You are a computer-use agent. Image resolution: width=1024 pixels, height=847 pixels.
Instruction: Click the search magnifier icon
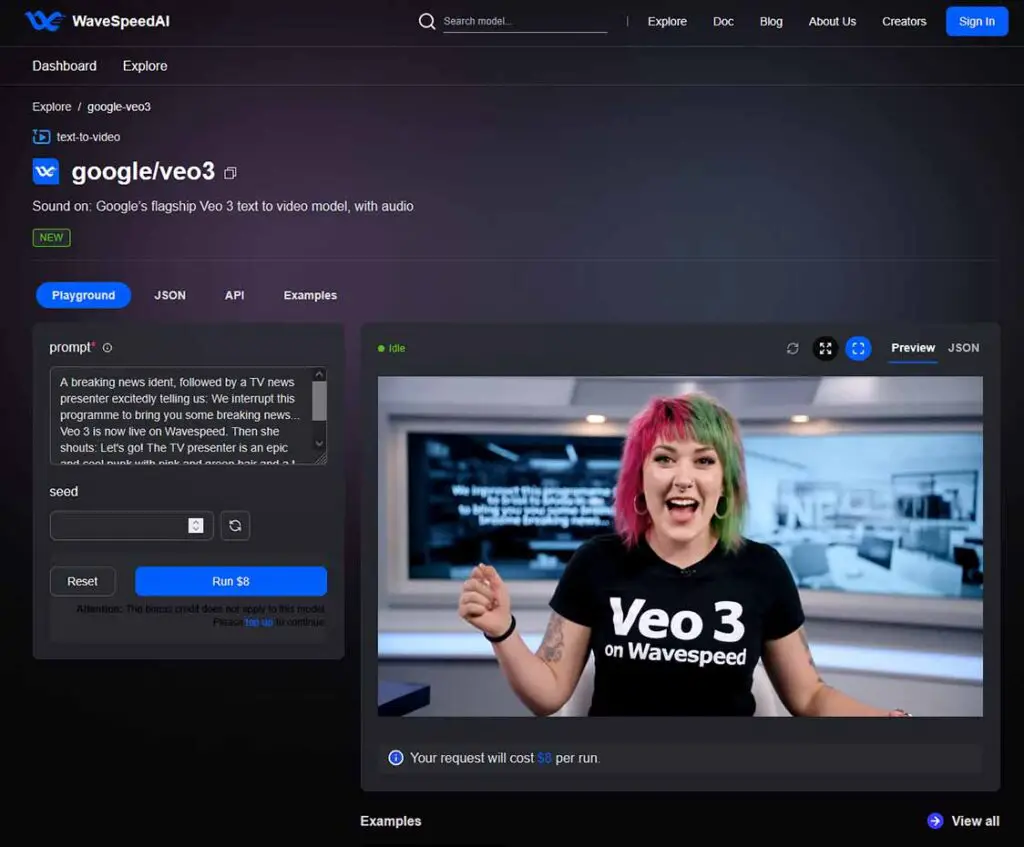click(x=426, y=22)
